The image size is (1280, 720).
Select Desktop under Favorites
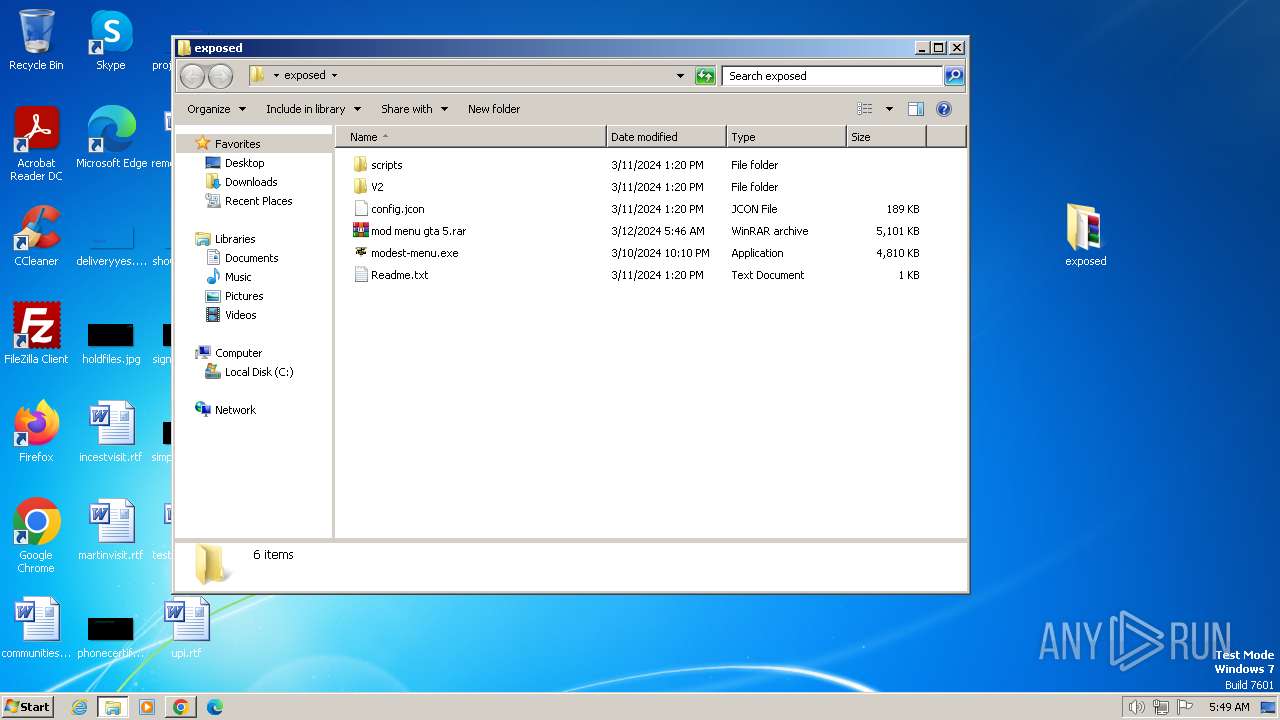click(x=244, y=163)
